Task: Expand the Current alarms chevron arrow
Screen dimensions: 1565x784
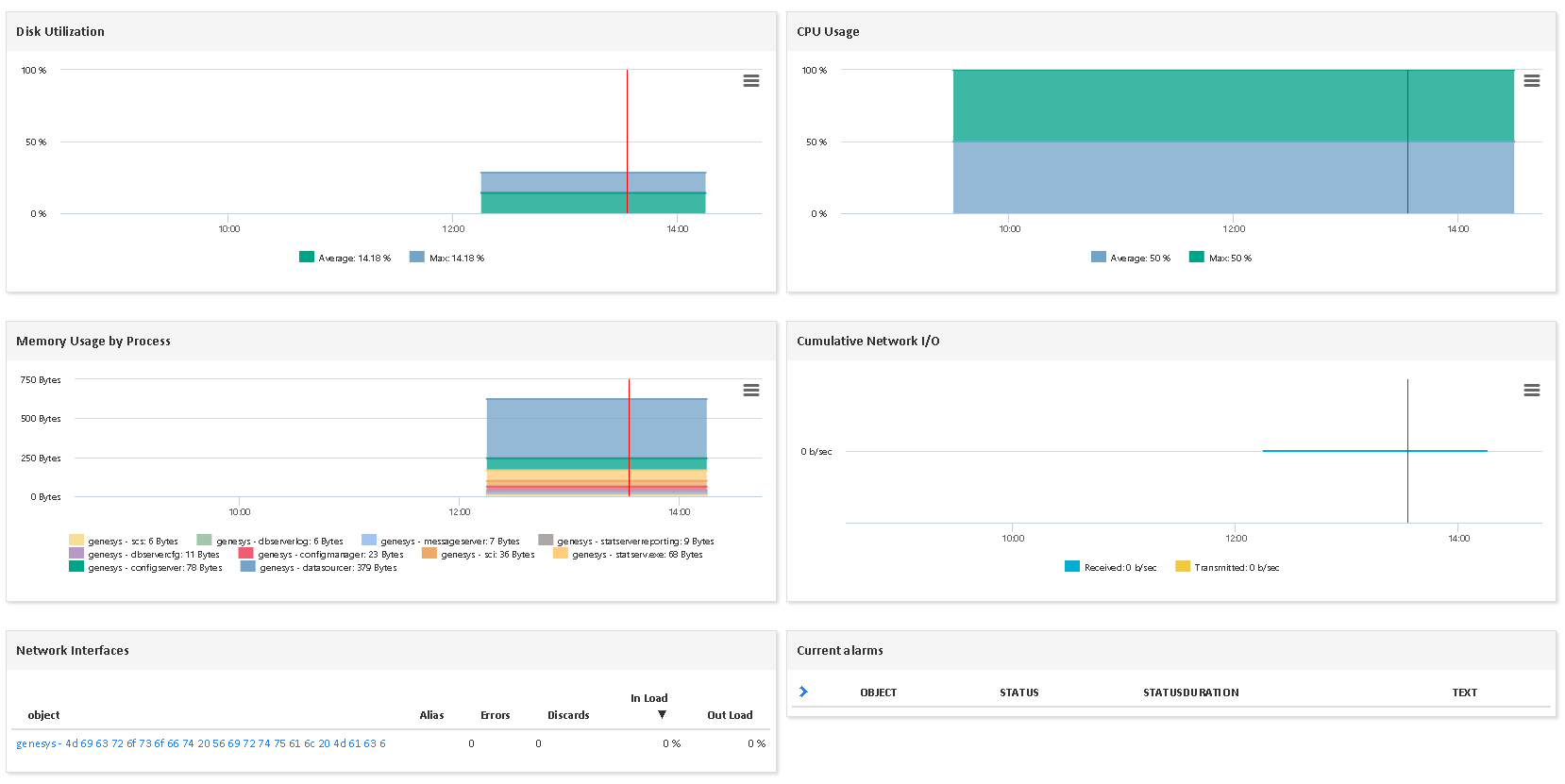Action: [803, 692]
